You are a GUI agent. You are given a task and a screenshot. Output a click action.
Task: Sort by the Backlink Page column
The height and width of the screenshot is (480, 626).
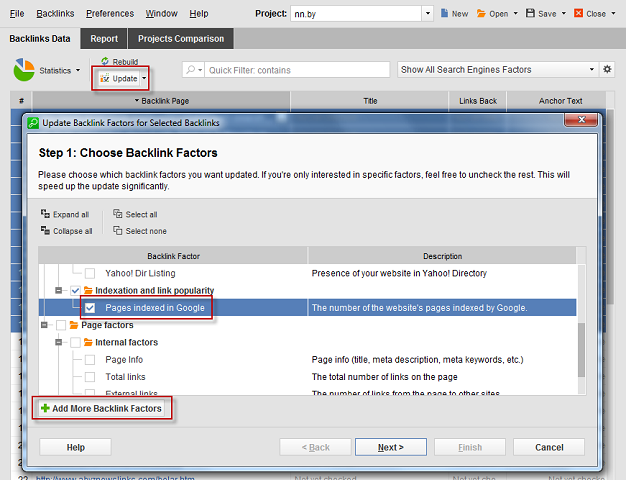point(161,101)
